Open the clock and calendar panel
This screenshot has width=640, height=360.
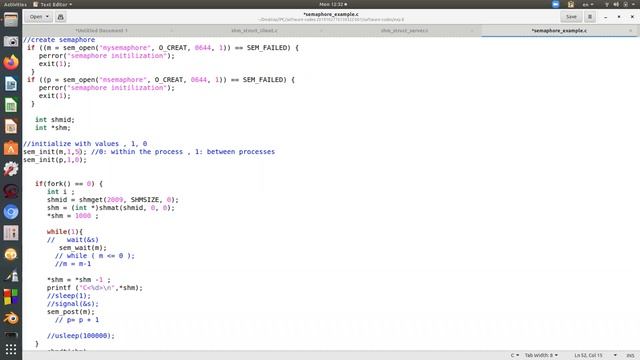coord(333,4)
